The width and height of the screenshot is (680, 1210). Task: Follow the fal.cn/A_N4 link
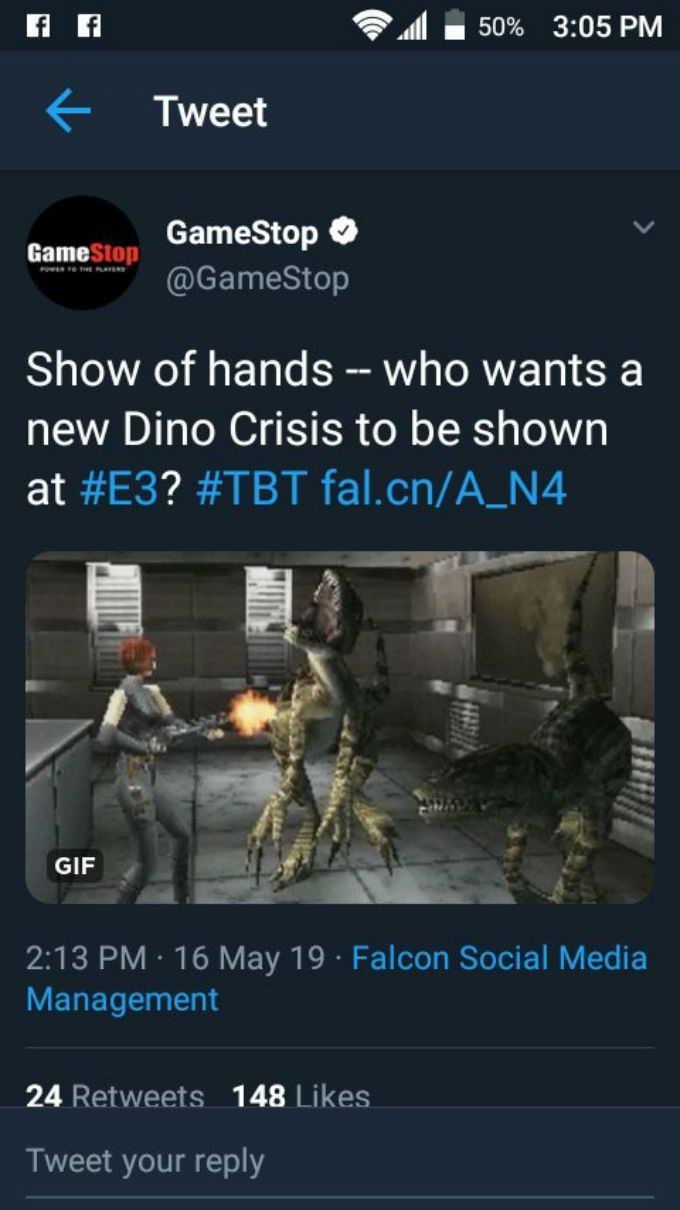[x=444, y=490]
